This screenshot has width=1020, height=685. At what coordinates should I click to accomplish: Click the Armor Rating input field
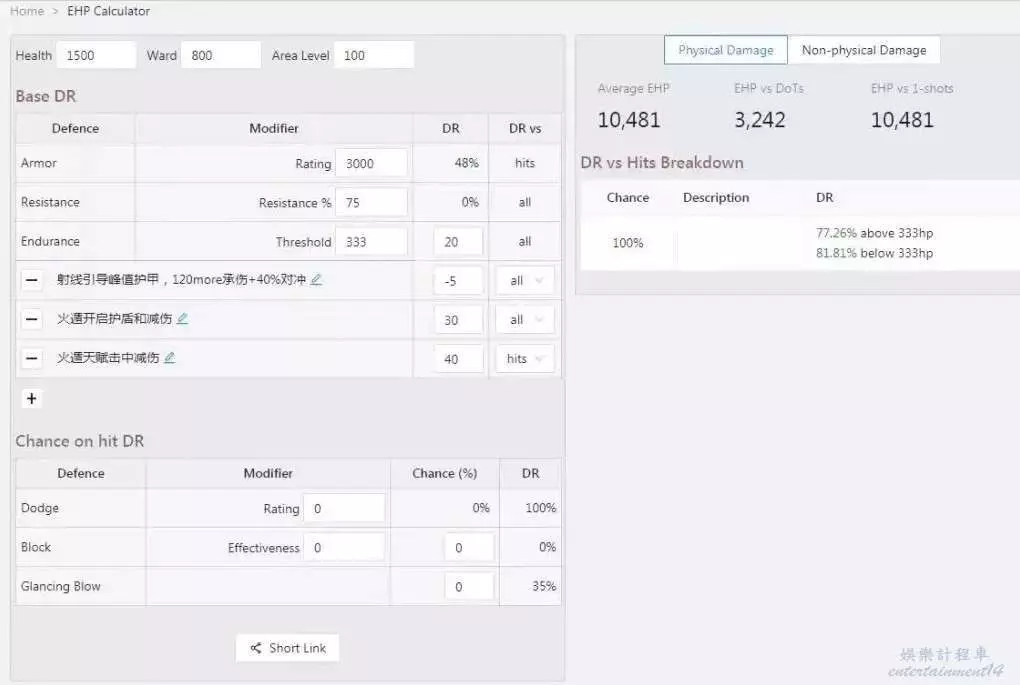(371, 163)
